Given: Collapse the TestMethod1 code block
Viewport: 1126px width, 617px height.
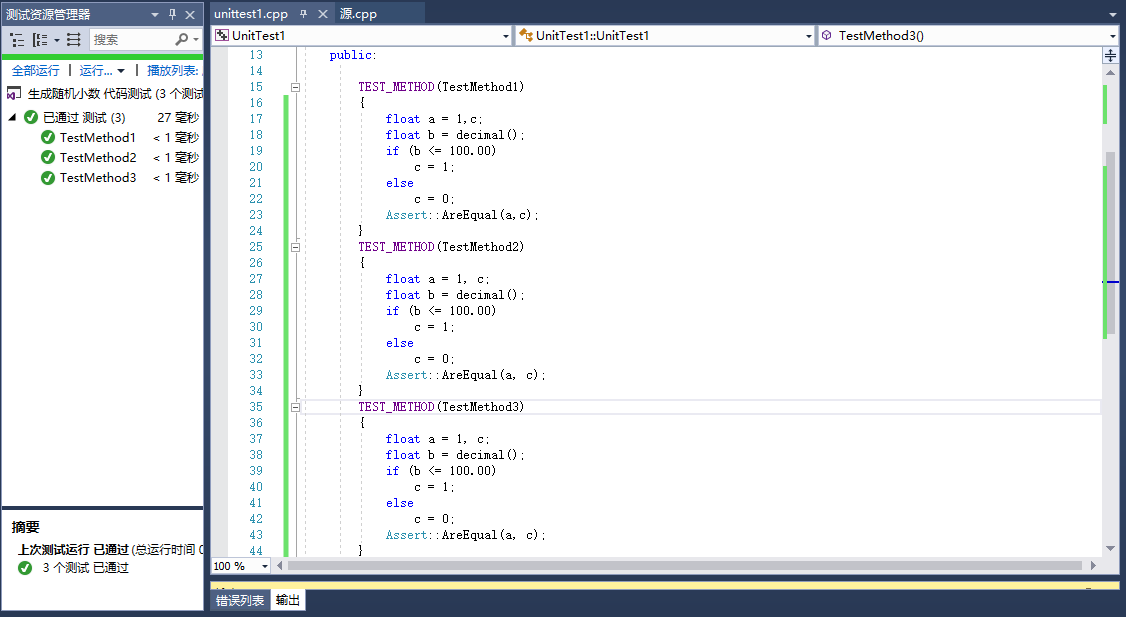Looking at the screenshot, I should coord(295,87).
